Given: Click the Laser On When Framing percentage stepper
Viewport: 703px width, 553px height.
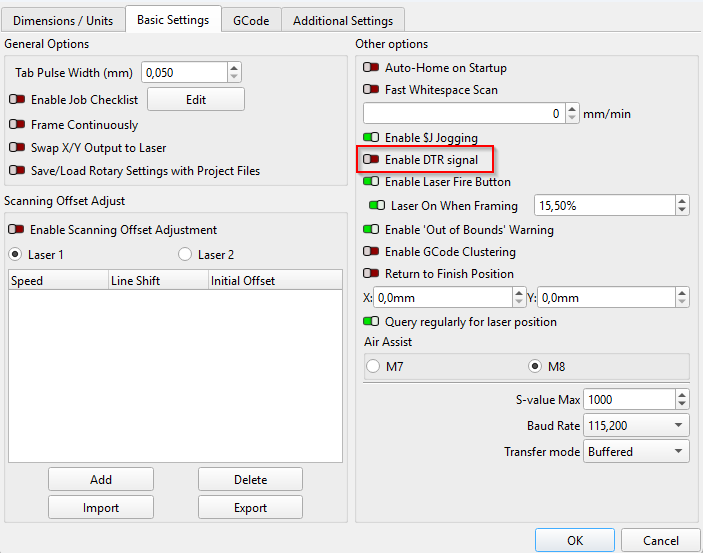Looking at the screenshot, I should click(x=681, y=205).
